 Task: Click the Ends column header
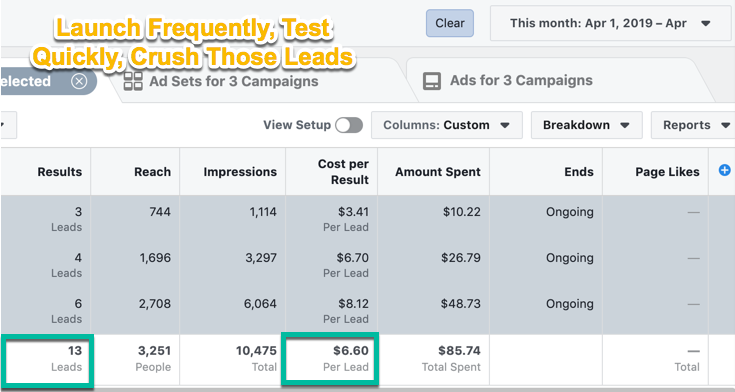coord(579,172)
